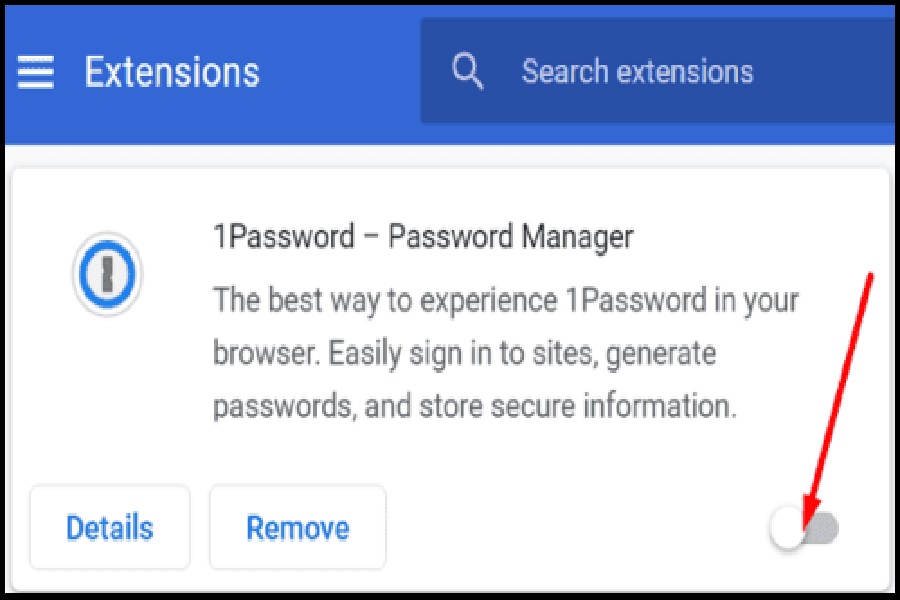Click the "Search extensions" placeholder text
The width and height of the screenshot is (900, 600).
click(x=637, y=72)
